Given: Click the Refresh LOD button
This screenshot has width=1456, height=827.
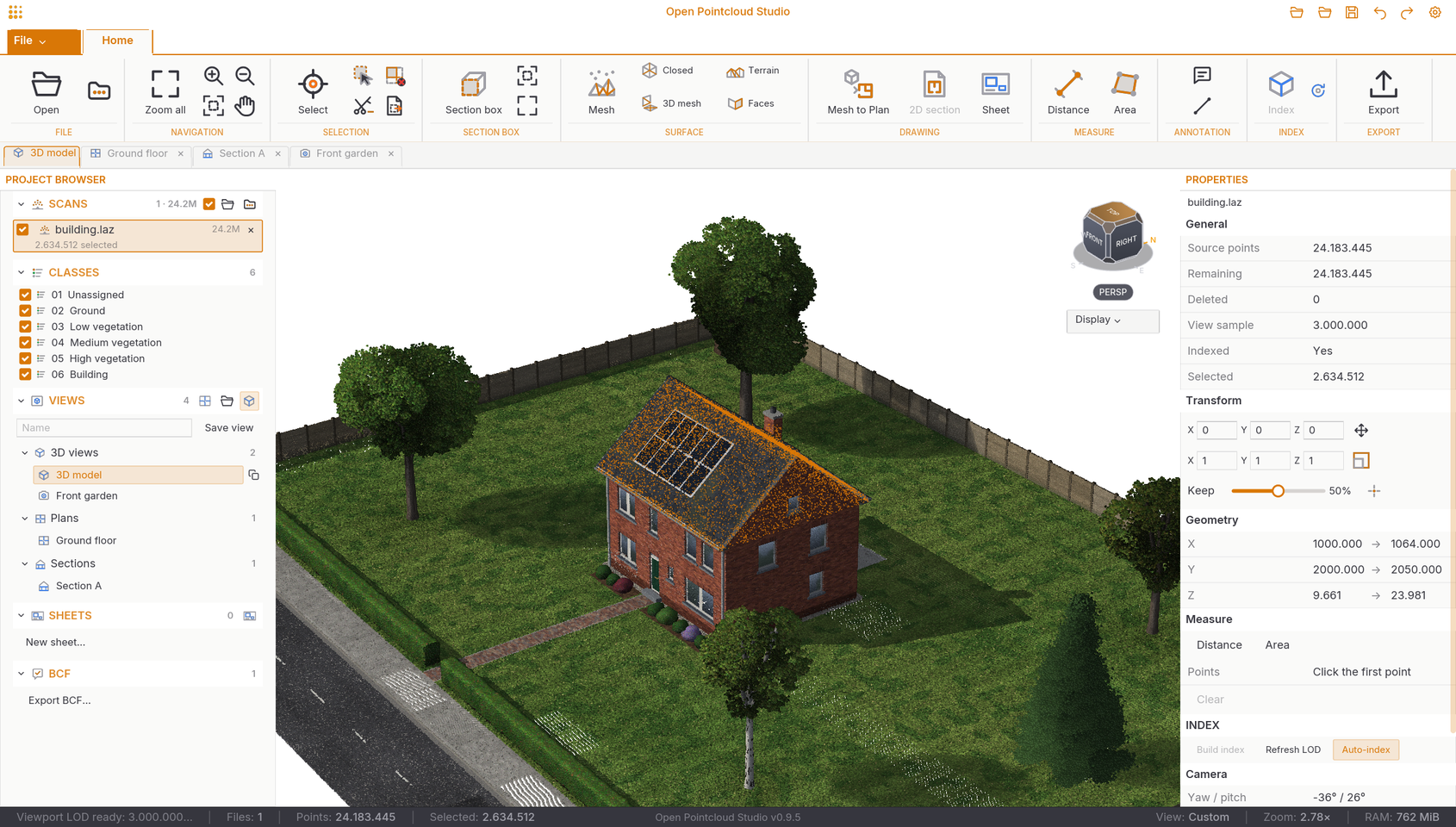Looking at the screenshot, I should (1292, 749).
